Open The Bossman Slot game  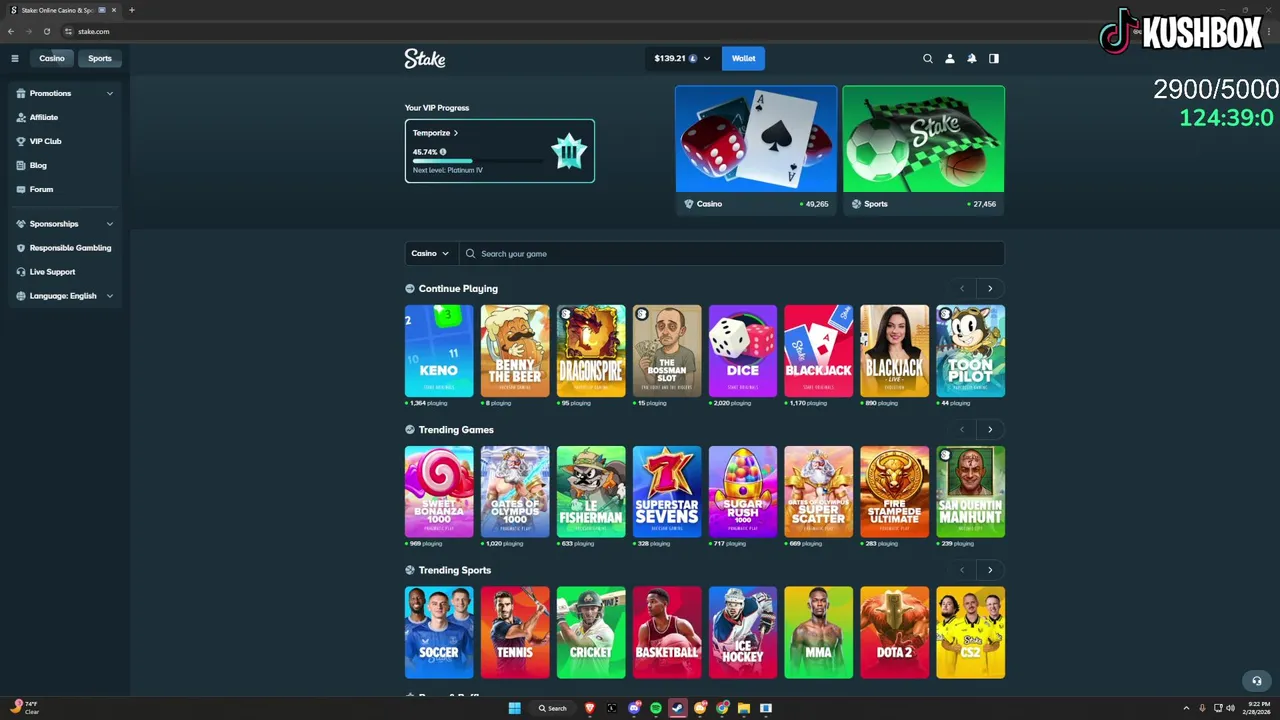pyautogui.click(x=667, y=351)
